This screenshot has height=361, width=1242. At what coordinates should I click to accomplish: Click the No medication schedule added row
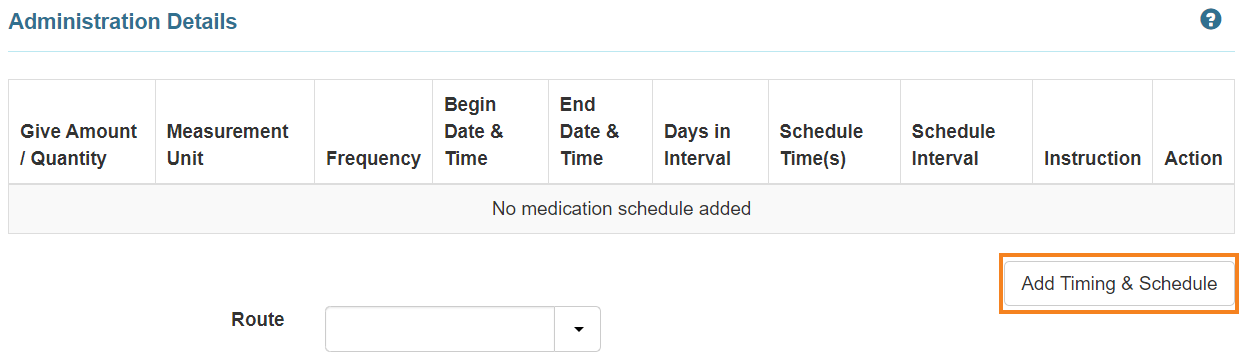(621, 209)
